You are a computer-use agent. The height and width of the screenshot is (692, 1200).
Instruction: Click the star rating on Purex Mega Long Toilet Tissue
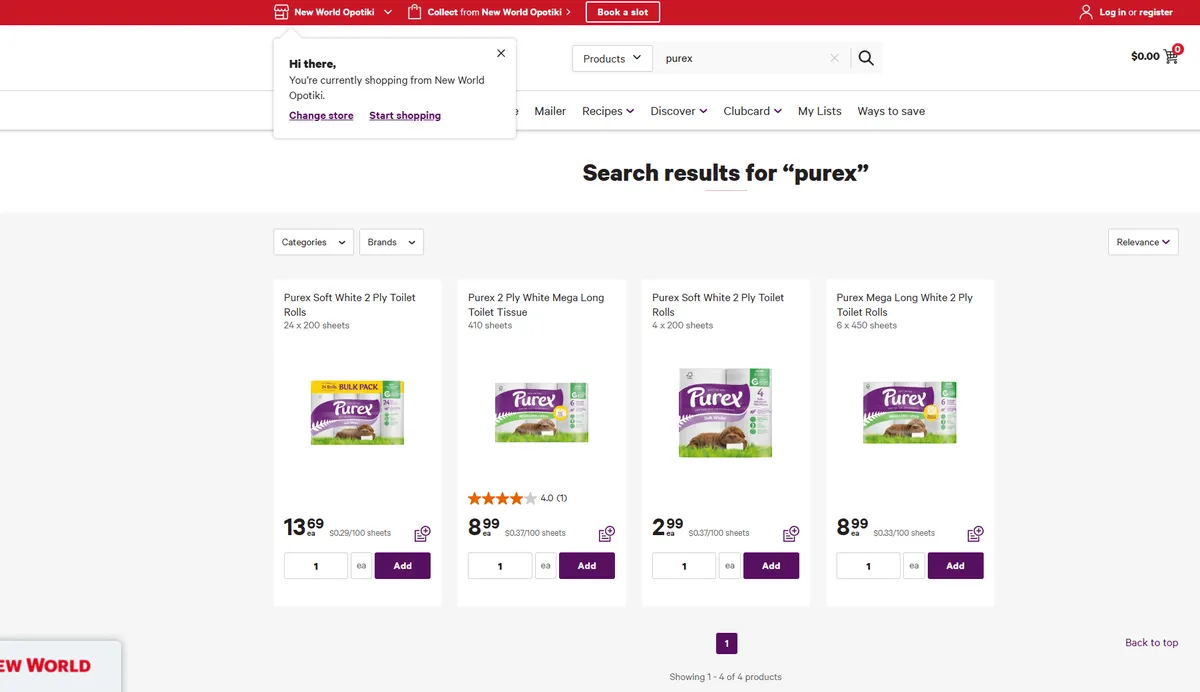(502, 498)
